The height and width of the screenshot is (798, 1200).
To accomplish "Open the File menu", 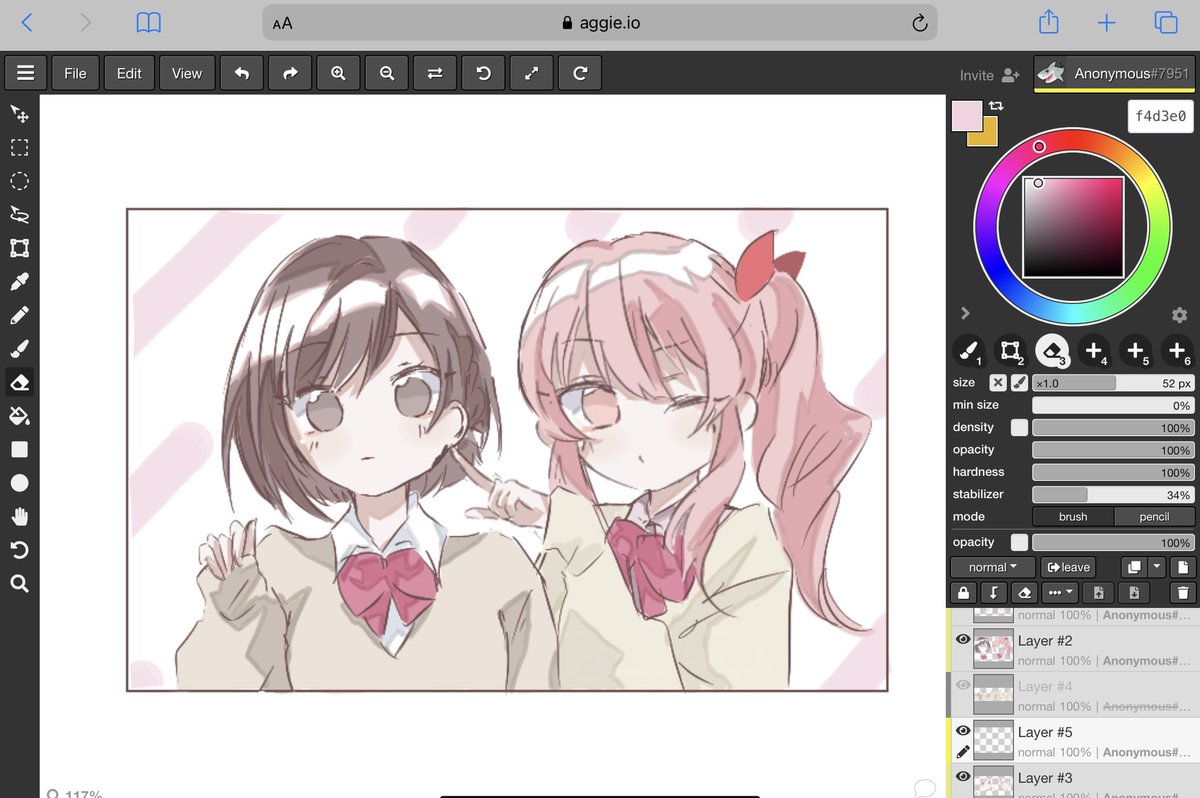I will tap(75, 73).
